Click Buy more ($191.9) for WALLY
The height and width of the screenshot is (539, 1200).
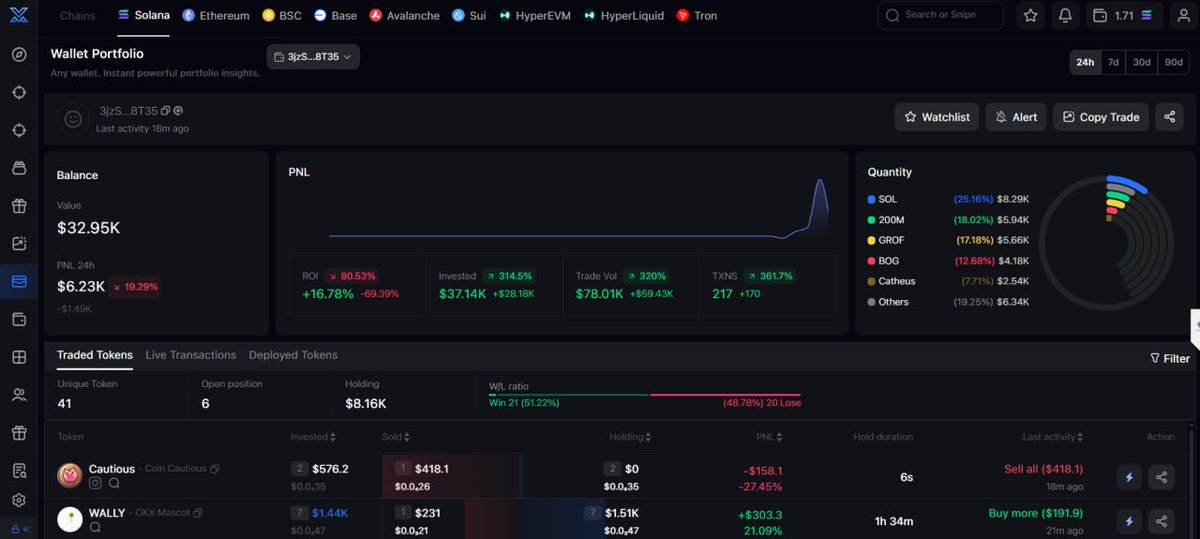coord(1035,513)
